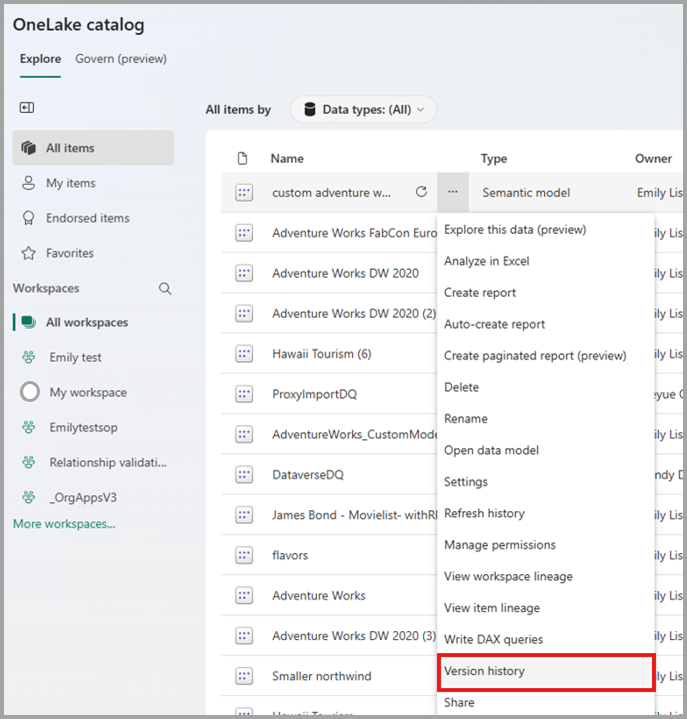The width and height of the screenshot is (687, 719).
Task: Open the ProxyImportDQ item
Action: pyautogui.click(x=315, y=394)
